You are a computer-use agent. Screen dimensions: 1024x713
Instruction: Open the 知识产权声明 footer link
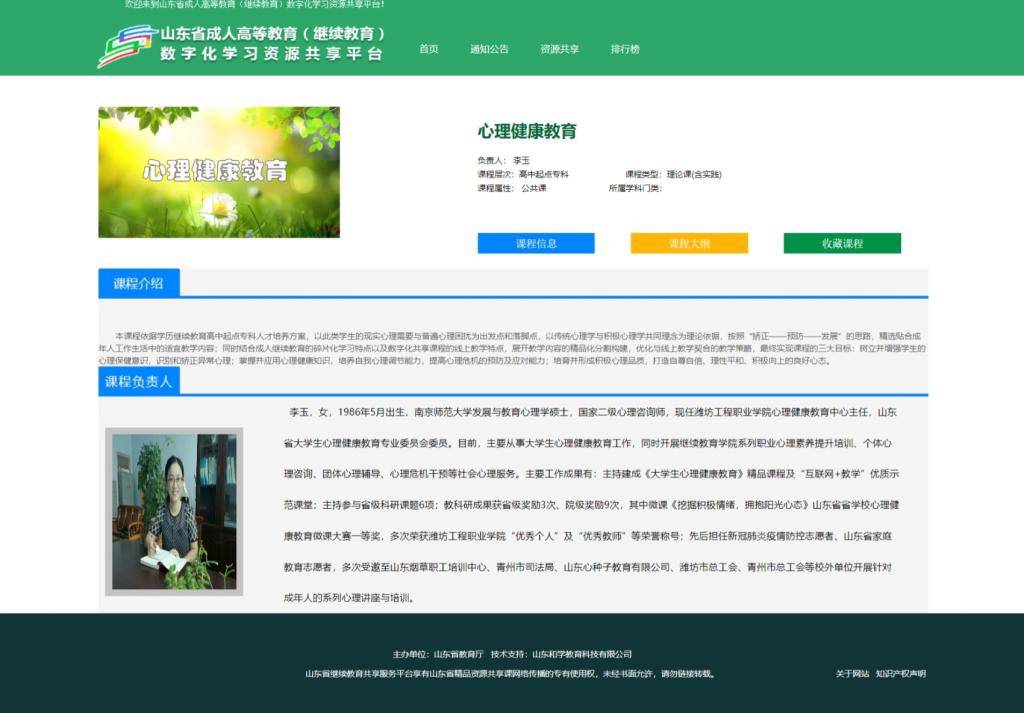click(901, 674)
